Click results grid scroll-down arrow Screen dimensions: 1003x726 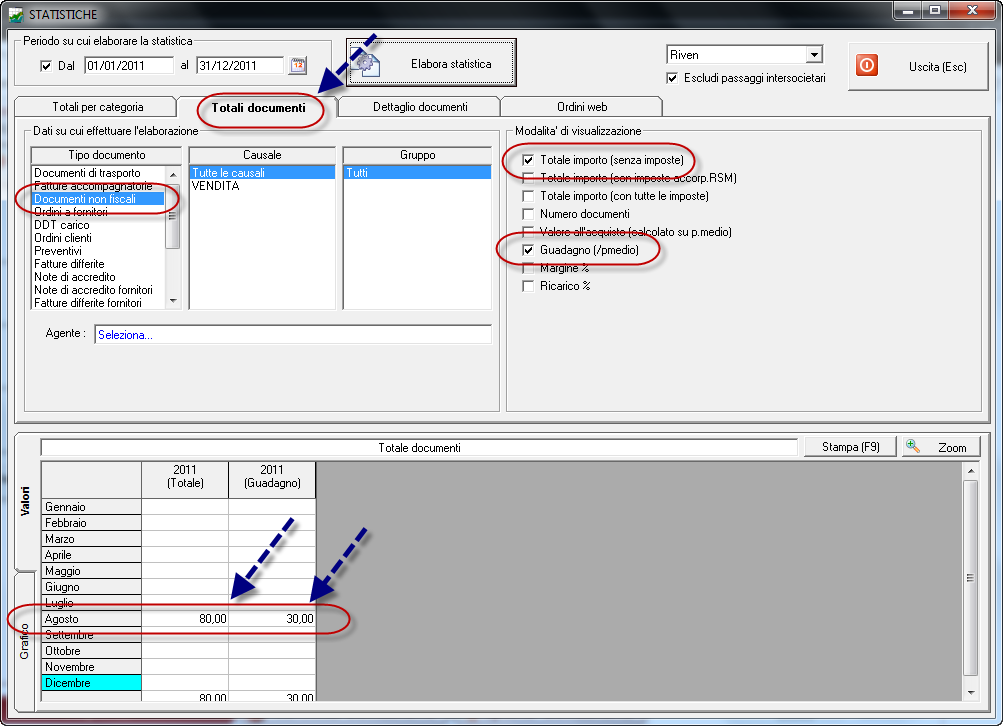(x=971, y=693)
